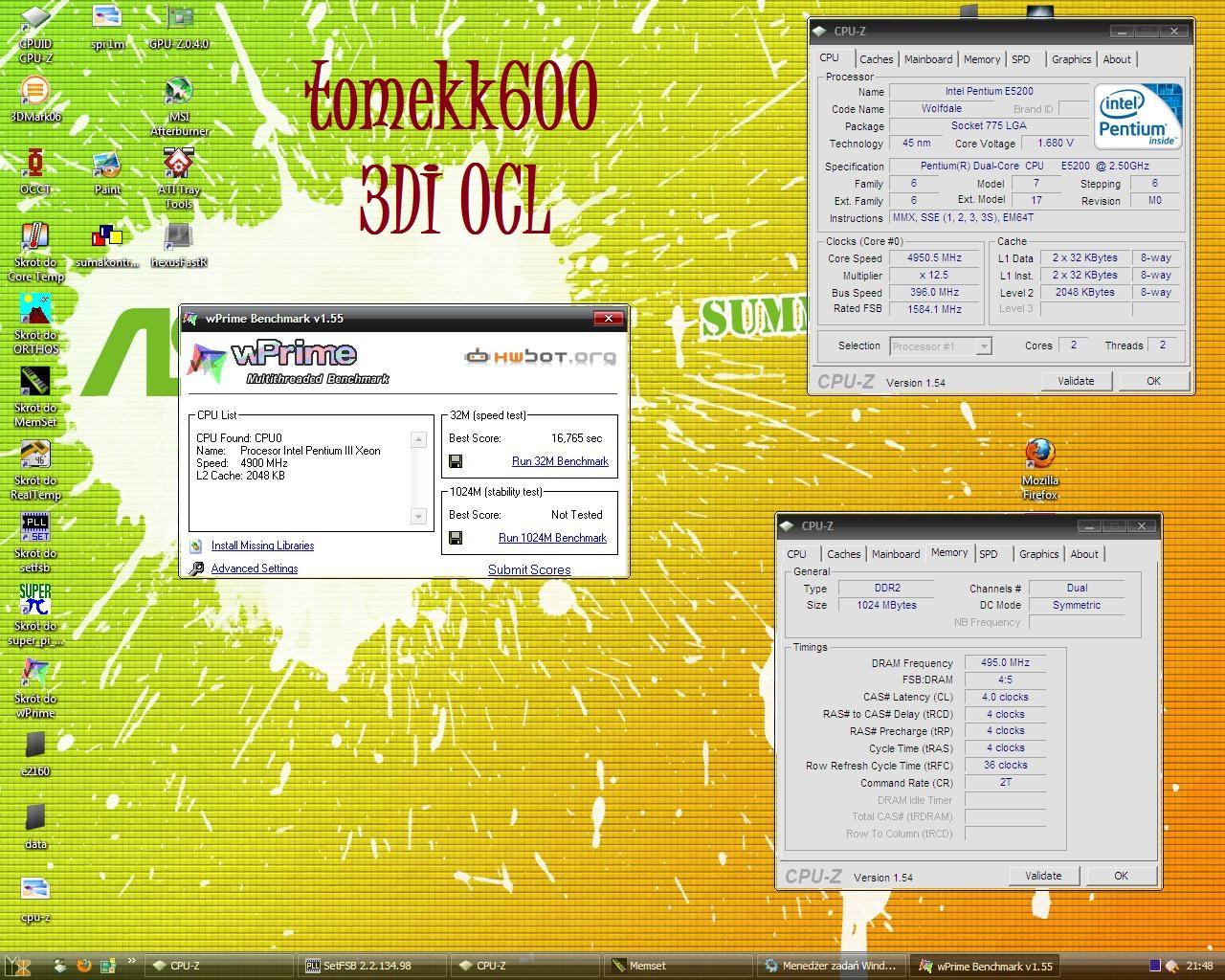Image resolution: width=1225 pixels, height=980 pixels.
Task: Switch to CPU tab in bottom CPU-Z
Action: point(796,554)
